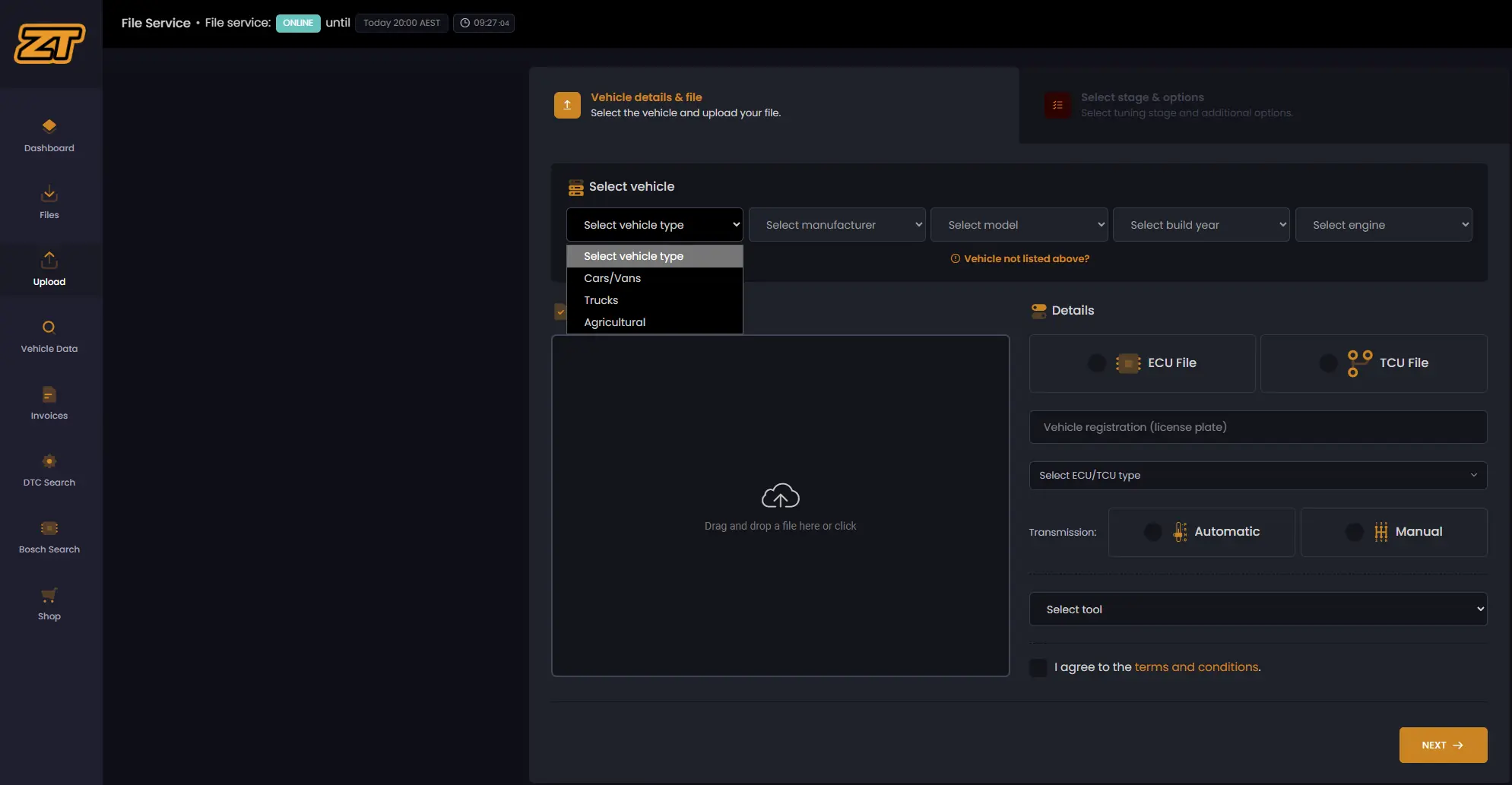
Task: Open Select vehicle type dropdown
Action: click(655, 225)
